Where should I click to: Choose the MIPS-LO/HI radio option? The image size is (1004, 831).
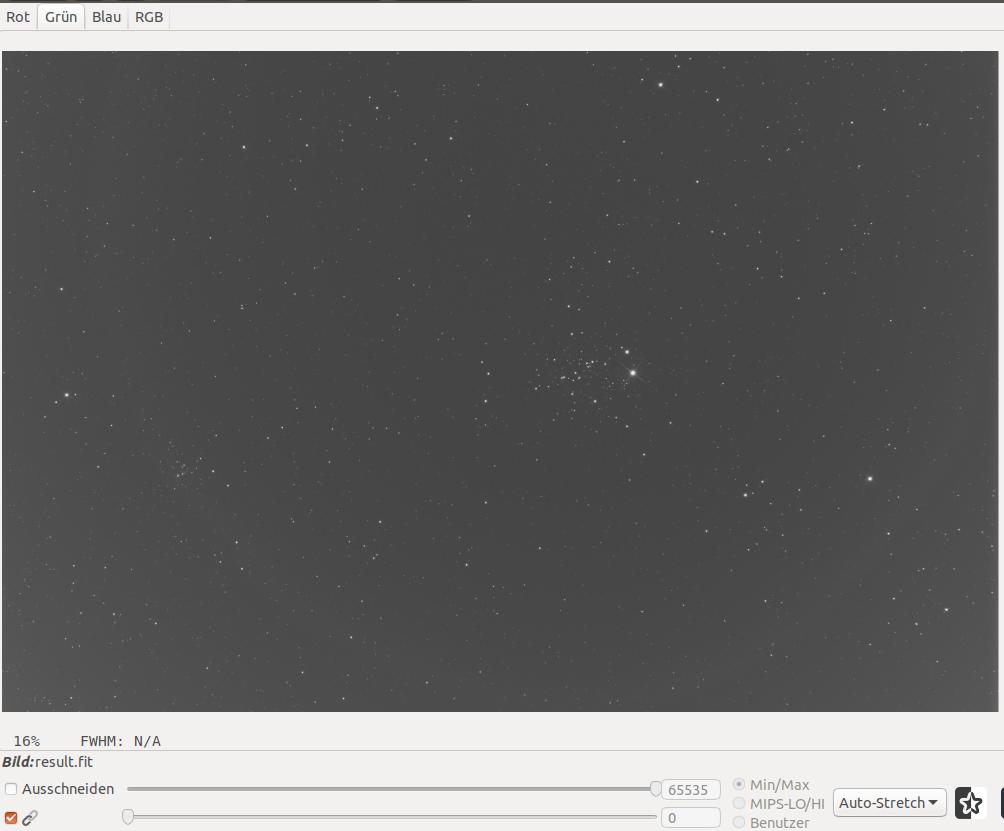[739, 803]
